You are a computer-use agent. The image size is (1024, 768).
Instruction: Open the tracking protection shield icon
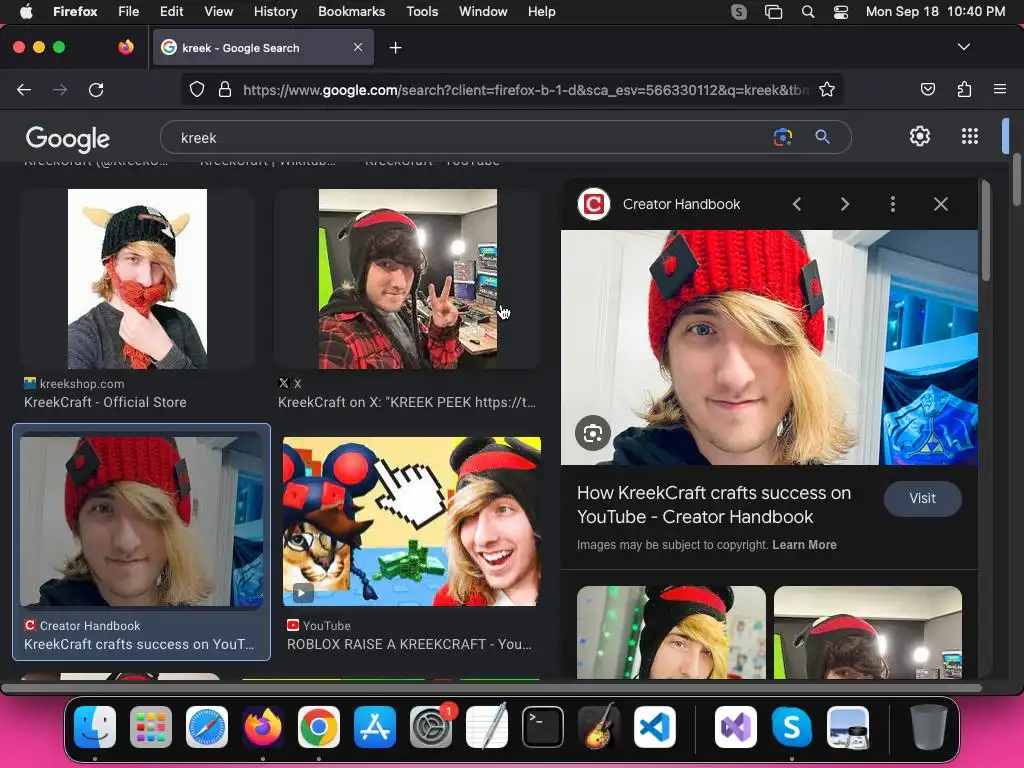(197, 89)
